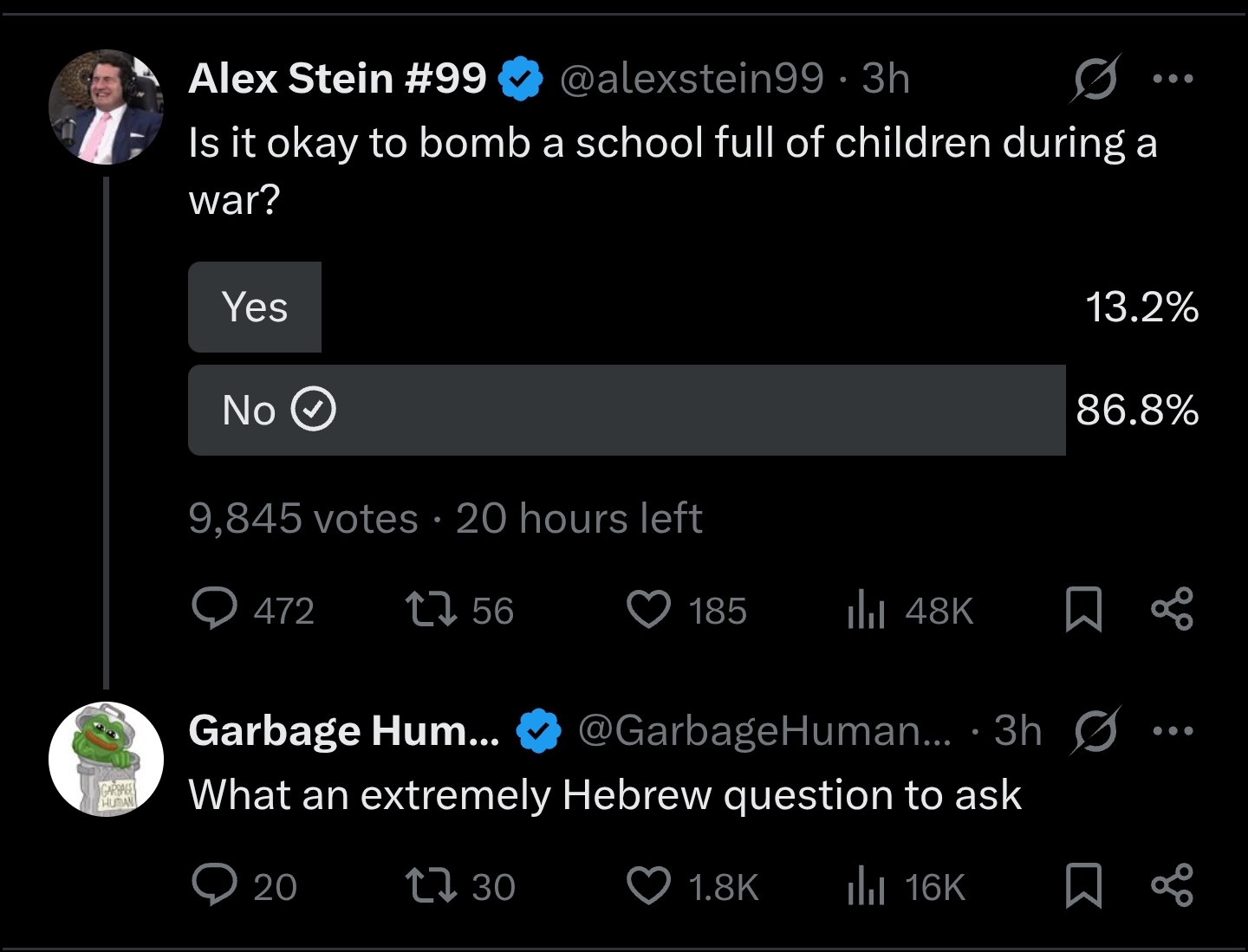The height and width of the screenshot is (952, 1248).
Task: Click the Pepe trash can avatar
Action: pyautogui.click(x=106, y=759)
